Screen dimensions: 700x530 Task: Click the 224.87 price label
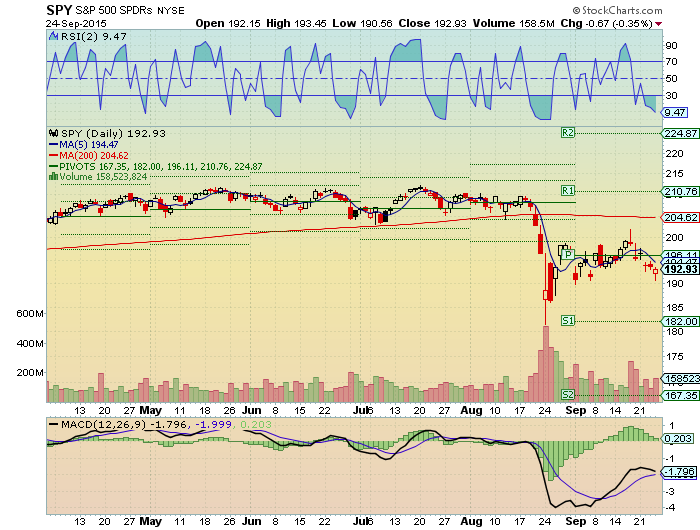pos(681,133)
